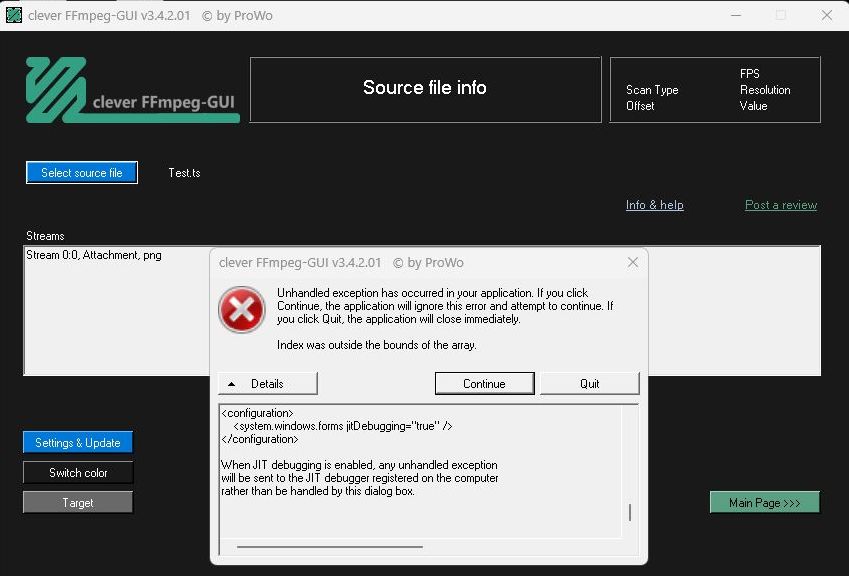Collapse the Details section of the dialog
Viewport: 849px width, 576px height.
tap(267, 384)
